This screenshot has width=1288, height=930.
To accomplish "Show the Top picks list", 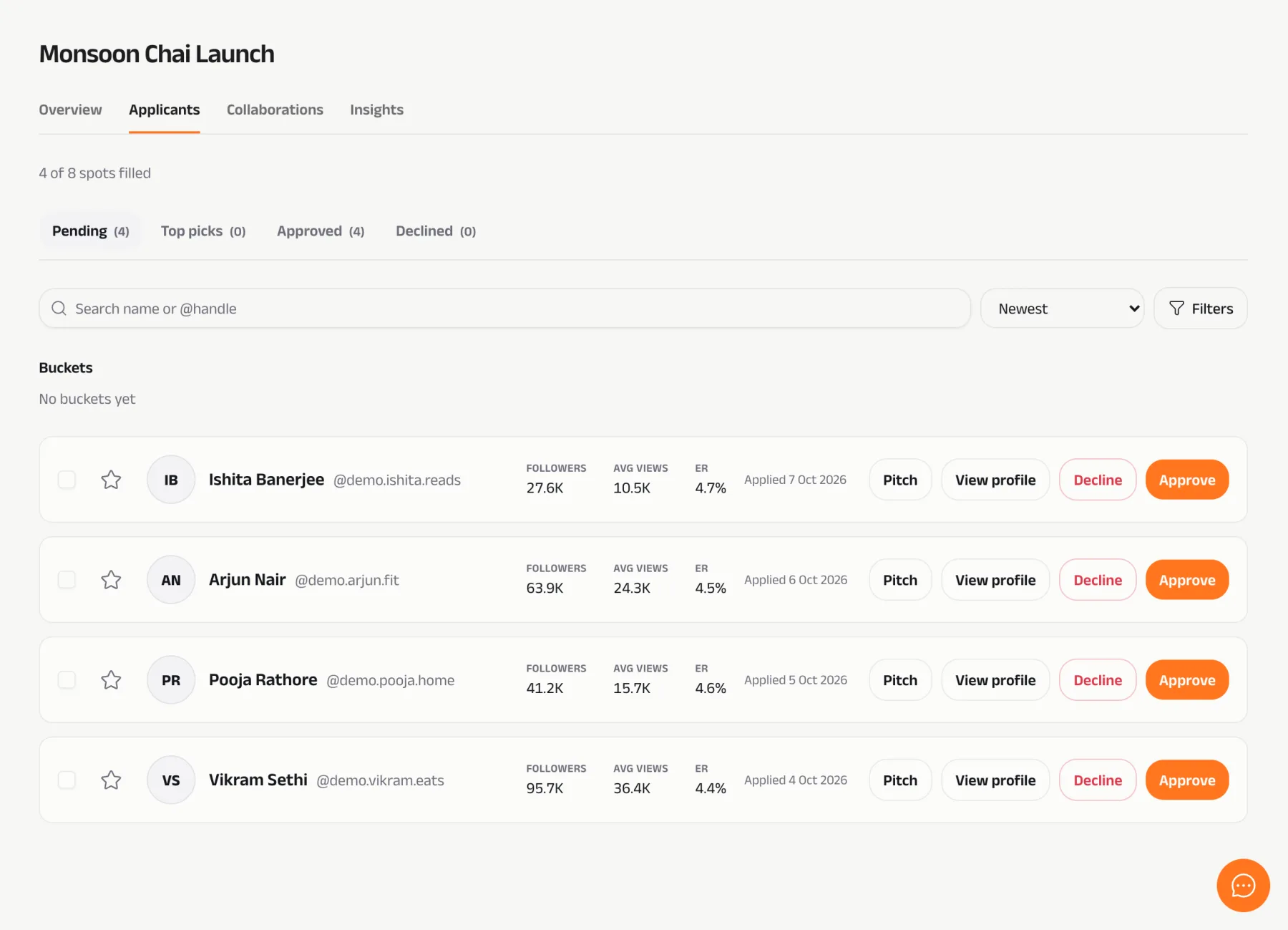I will point(203,231).
